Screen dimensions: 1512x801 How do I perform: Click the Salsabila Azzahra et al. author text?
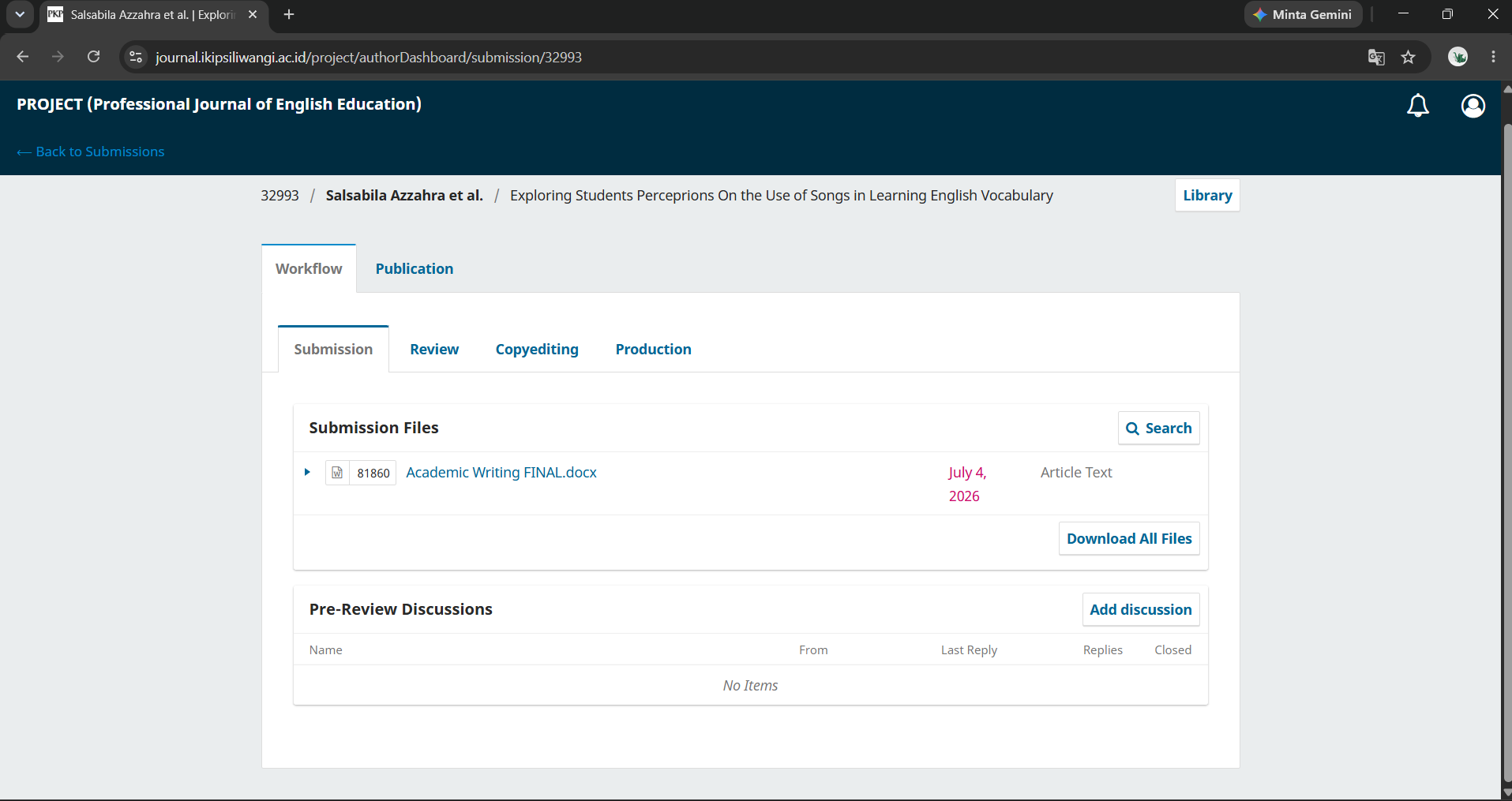pyautogui.click(x=404, y=196)
